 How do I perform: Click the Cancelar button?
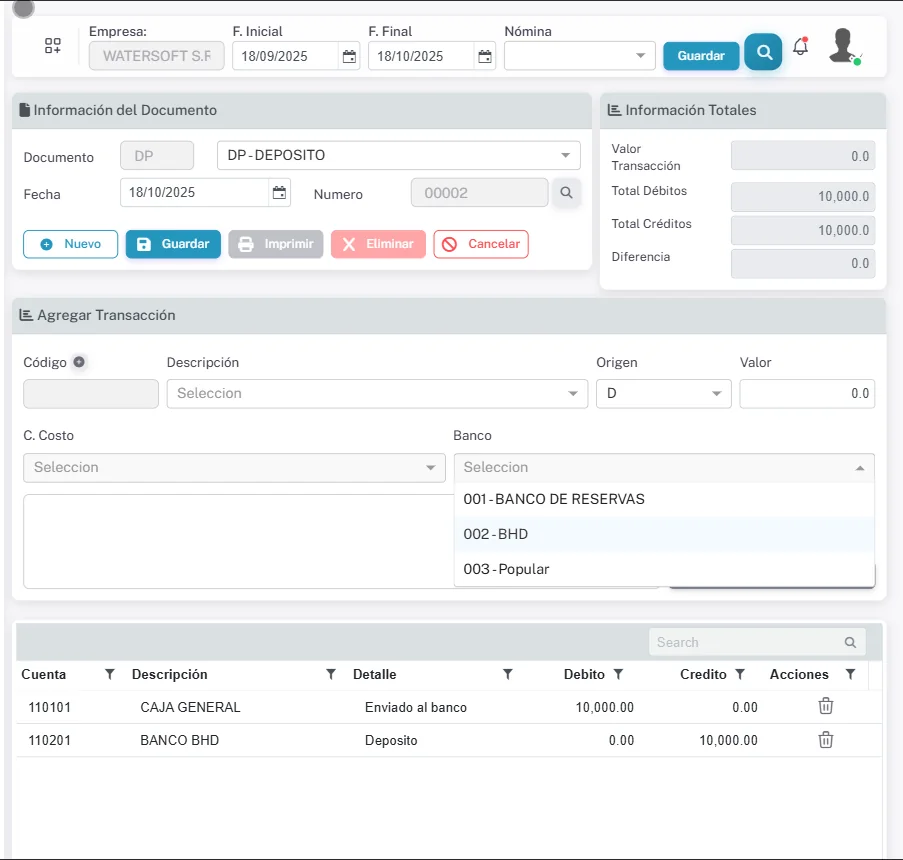tap(481, 244)
